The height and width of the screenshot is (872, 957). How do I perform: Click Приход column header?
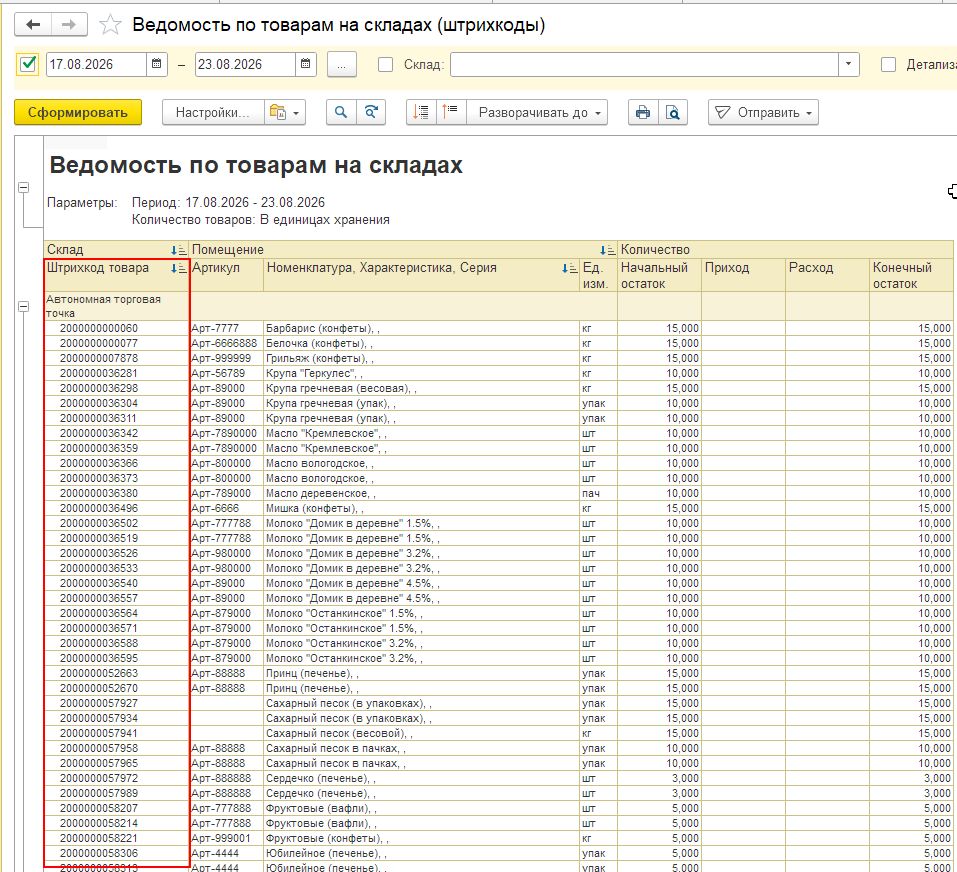click(743, 276)
